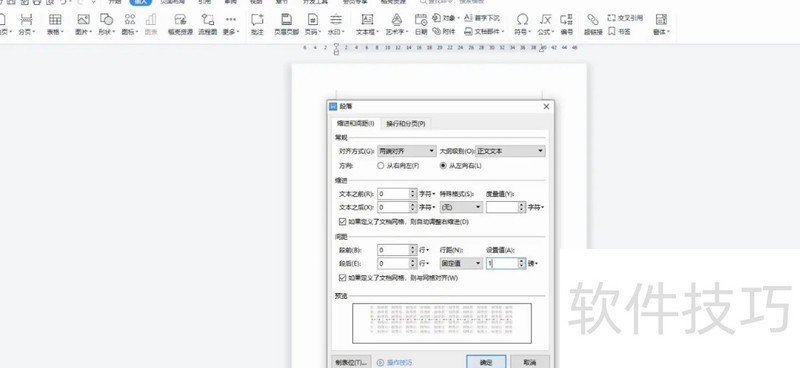Click the 段后 spacing input field
Viewport: 800px width, 368px height.
click(x=393, y=263)
